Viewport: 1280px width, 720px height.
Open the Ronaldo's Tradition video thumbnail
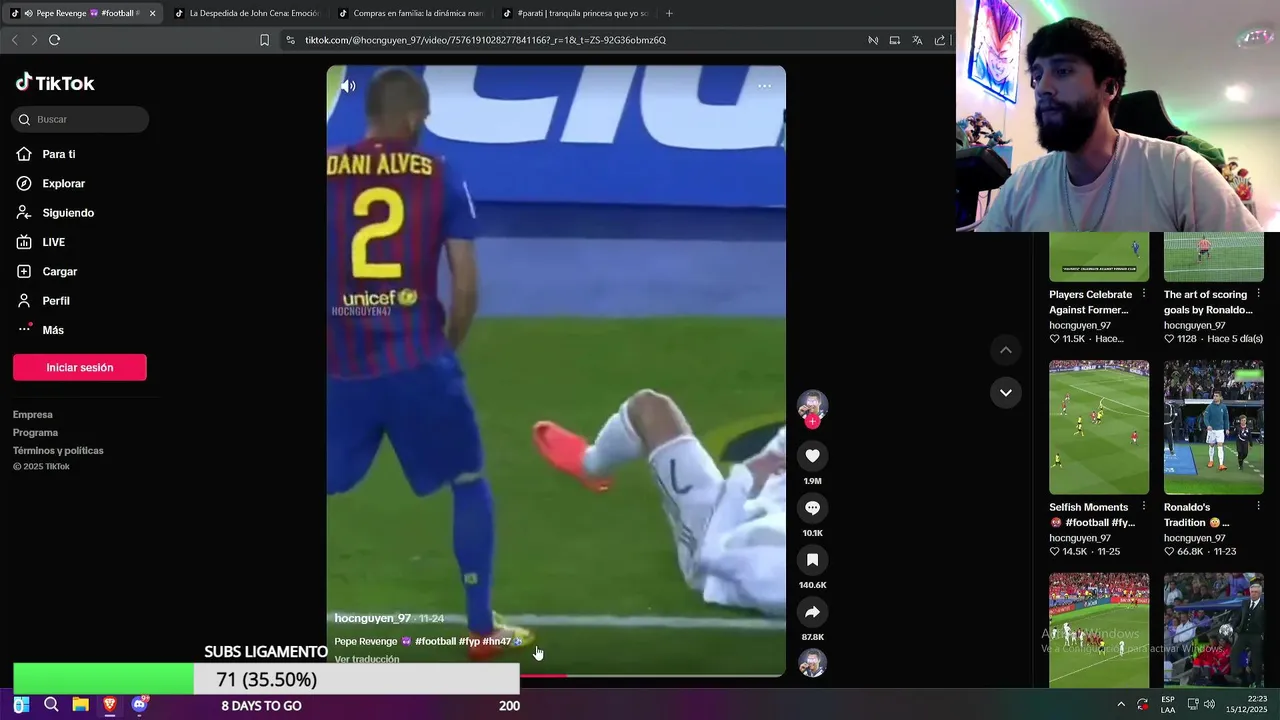tap(1214, 427)
